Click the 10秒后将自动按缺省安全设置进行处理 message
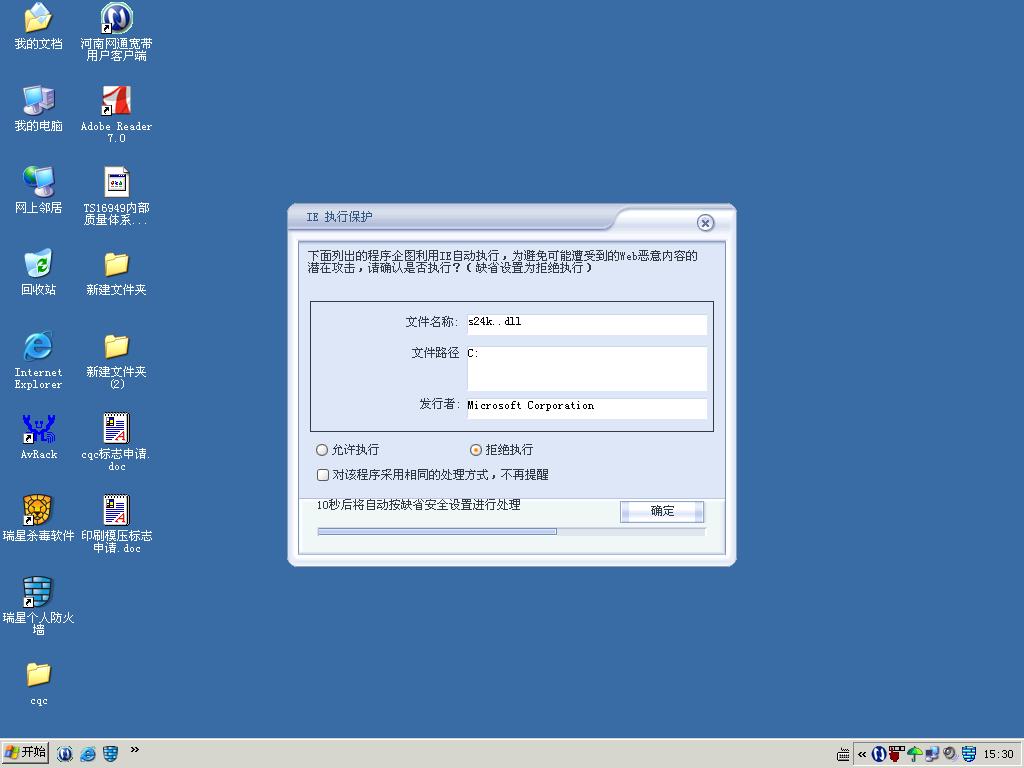The width and height of the screenshot is (1024, 768). (419, 505)
